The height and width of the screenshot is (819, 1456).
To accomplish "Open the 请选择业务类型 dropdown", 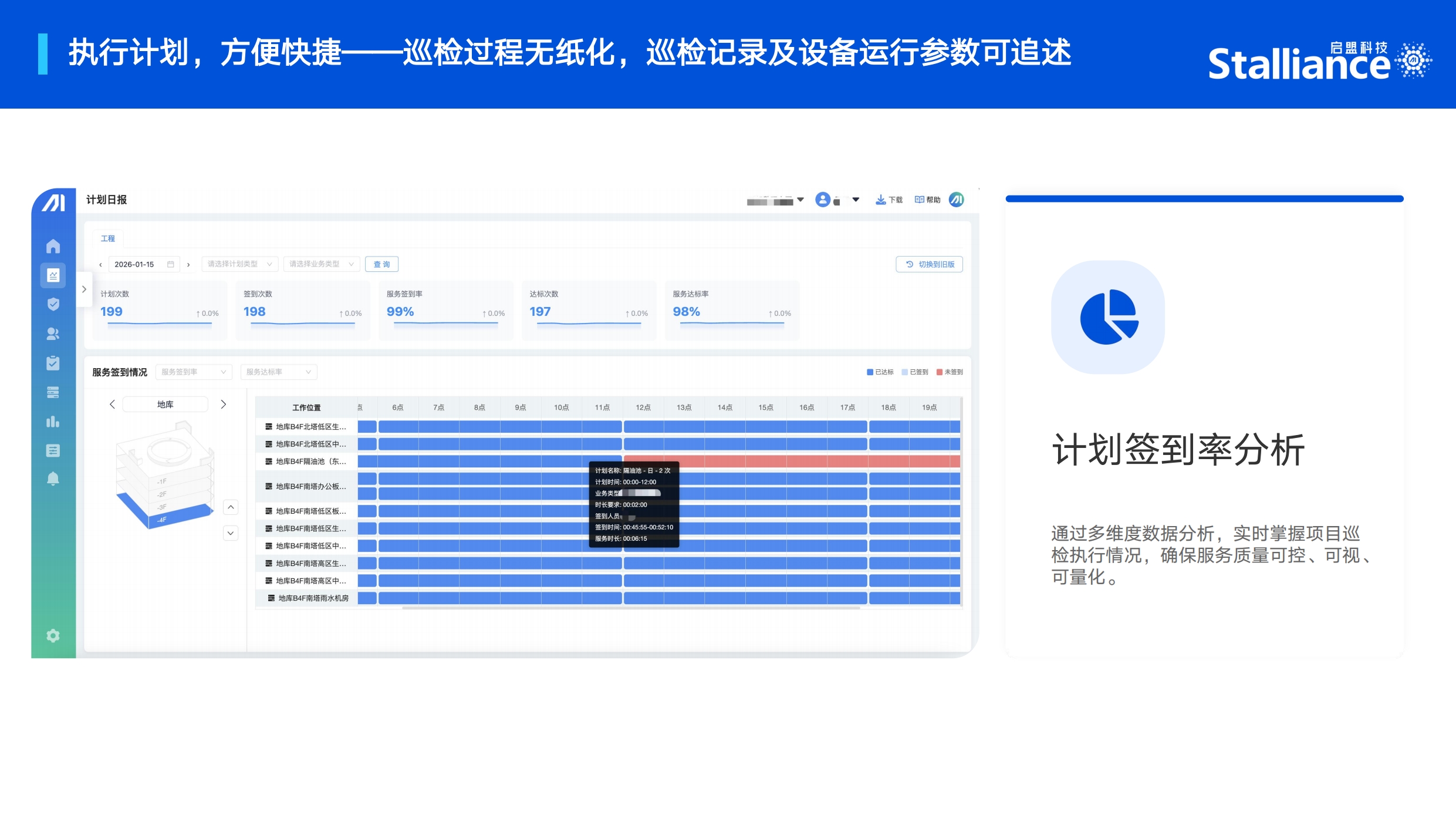I will point(321,264).
